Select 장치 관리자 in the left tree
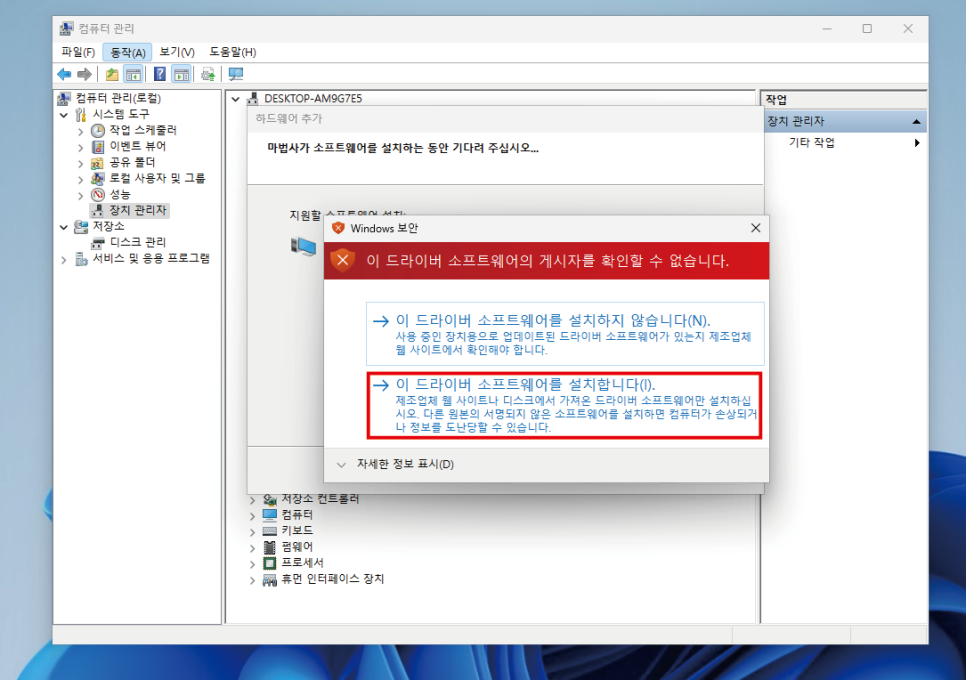The image size is (966, 680). coord(138,211)
